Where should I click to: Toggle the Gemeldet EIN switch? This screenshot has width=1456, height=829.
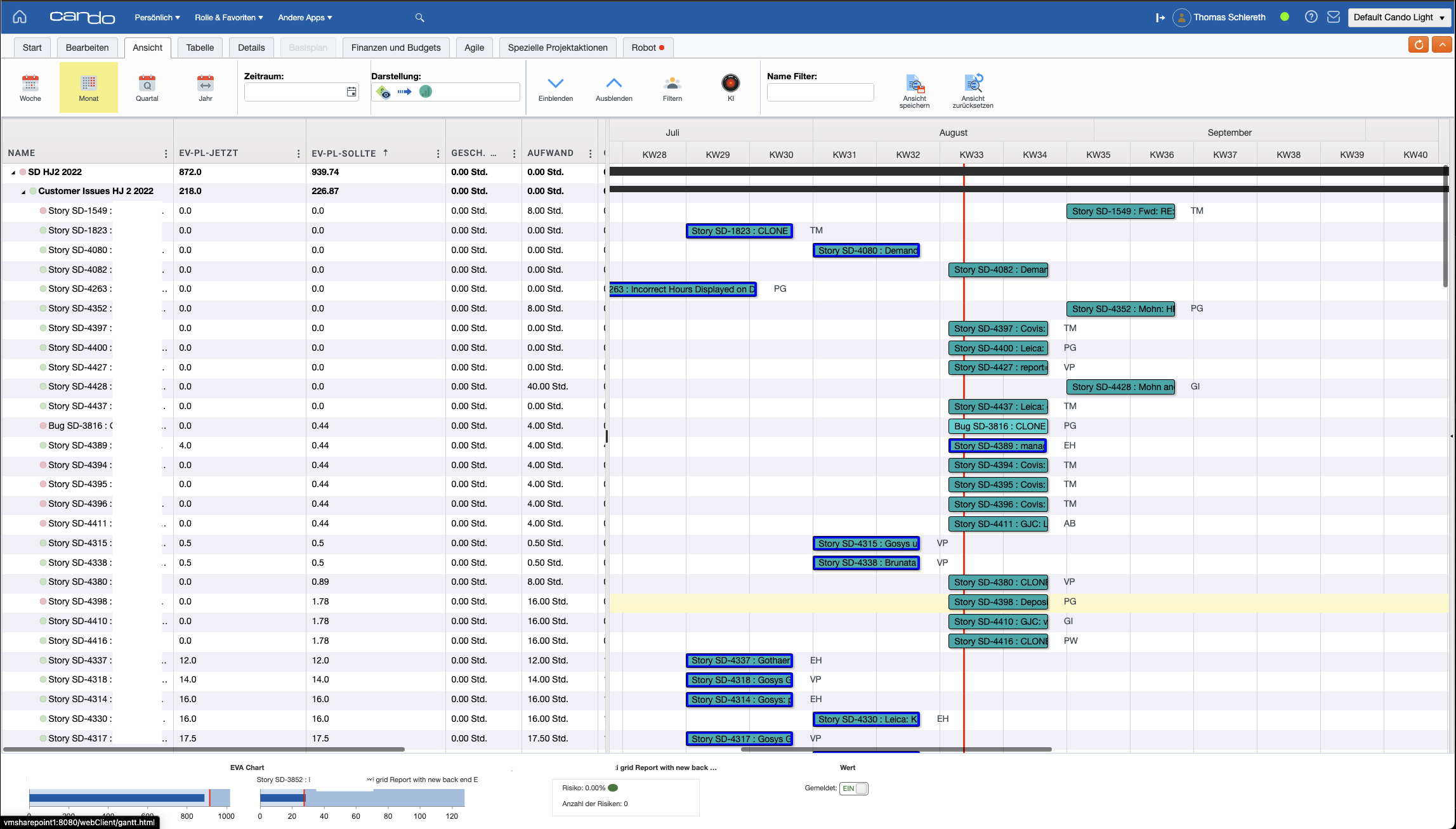[853, 788]
